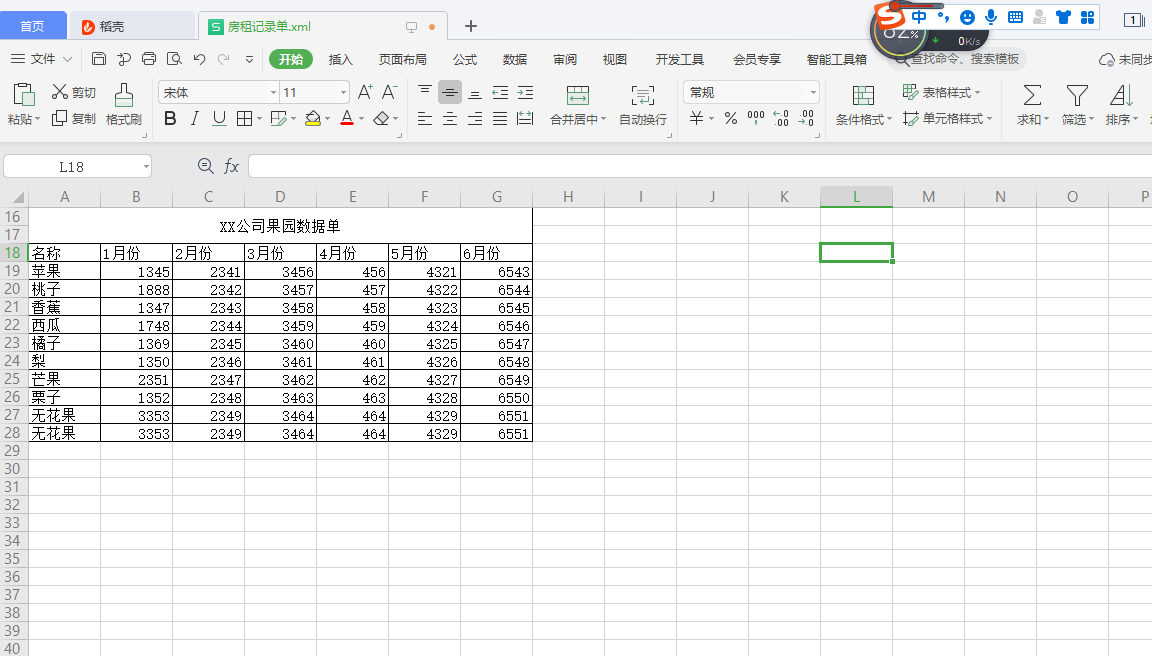Activate the Format Painter brush

coord(123,104)
